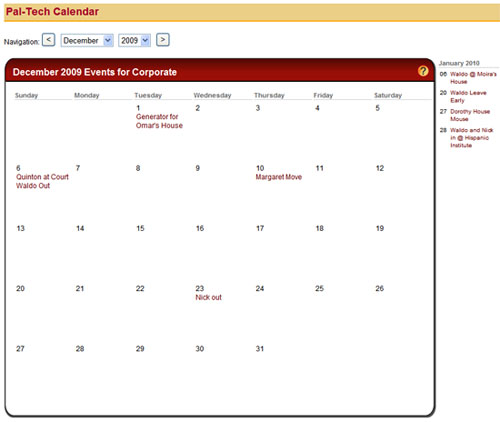Open Waldo and Nick in @ Hispanic Institute
Image resolution: width=500 pixels, height=422 pixels.
click(471, 138)
